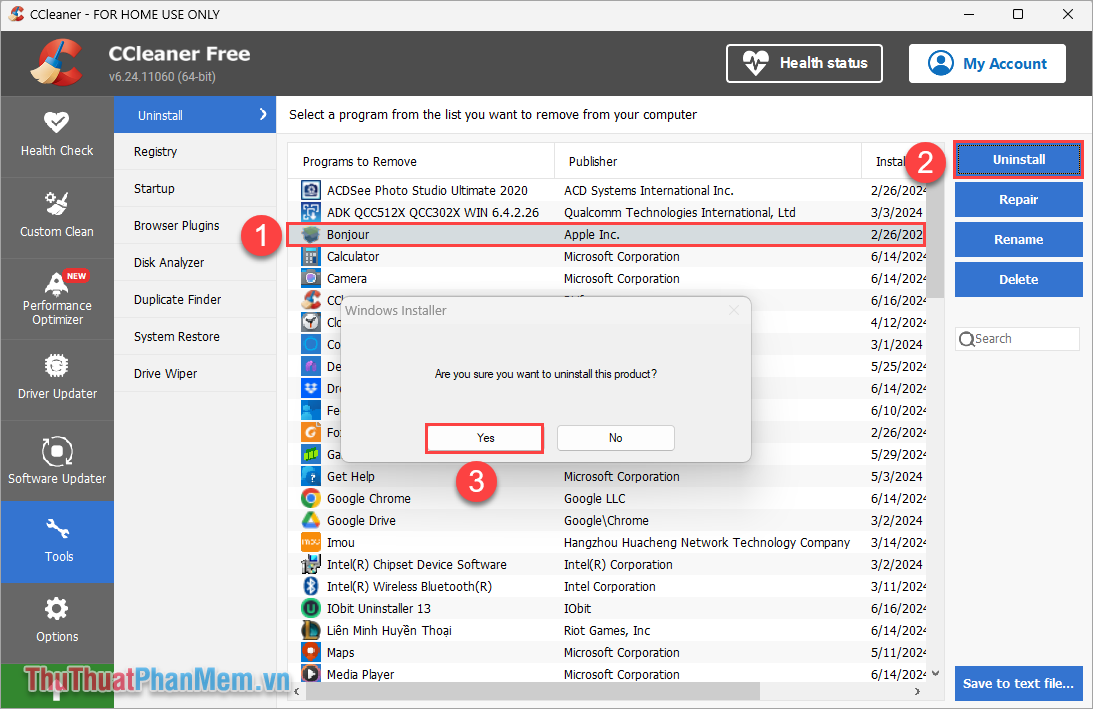Click publisher 'Qualcomm Technologies International, Ltd'

[680, 212]
